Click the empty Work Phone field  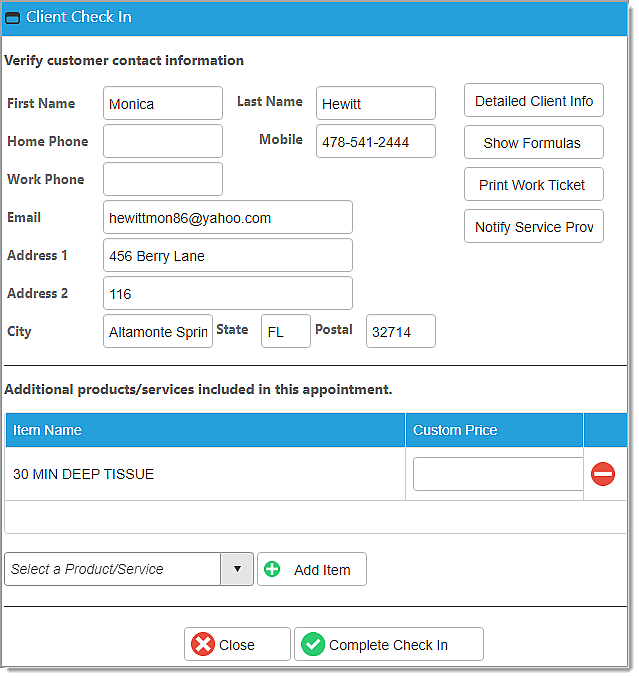163,179
